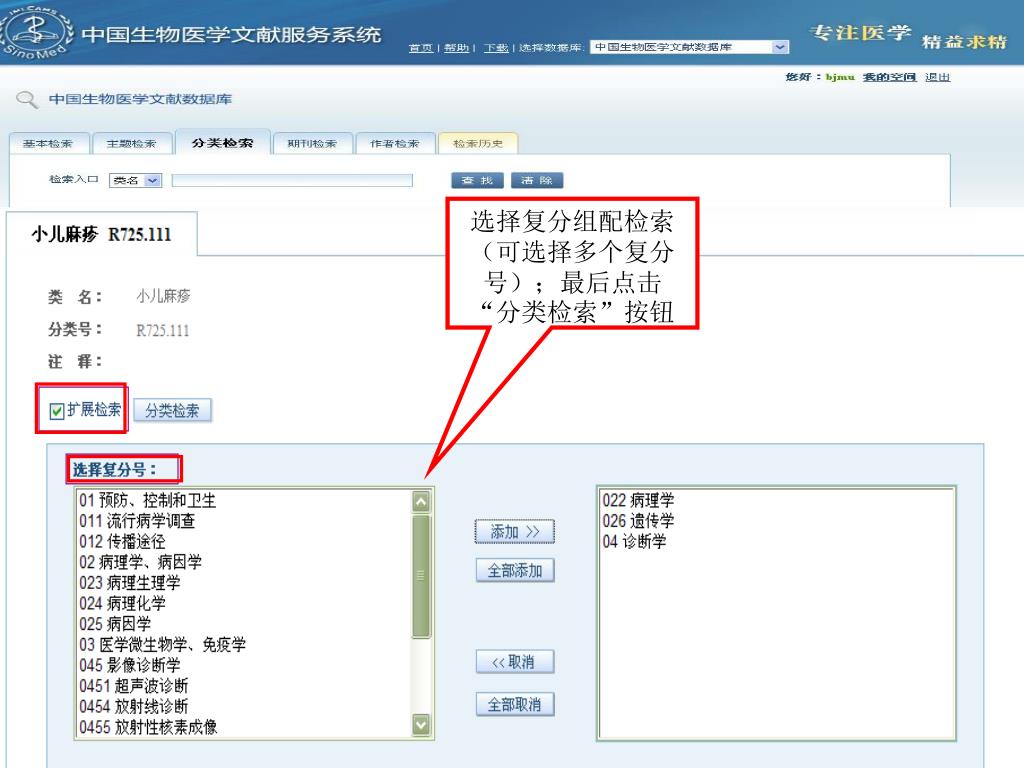Select the 分类检索 tab
The width and height of the screenshot is (1024, 768).
point(223,142)
